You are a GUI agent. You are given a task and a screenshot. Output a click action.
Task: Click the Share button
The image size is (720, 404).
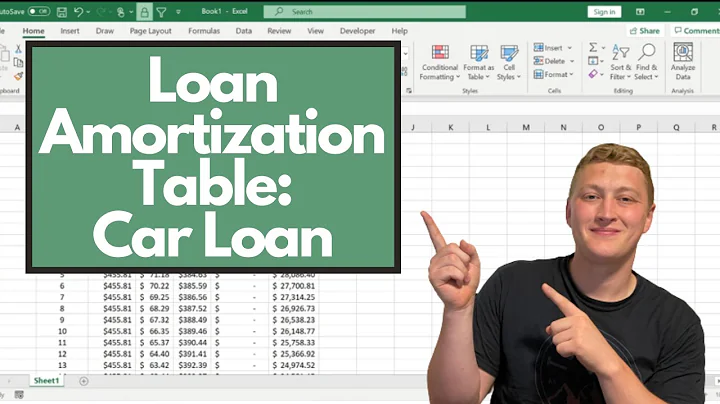point(645,31)
